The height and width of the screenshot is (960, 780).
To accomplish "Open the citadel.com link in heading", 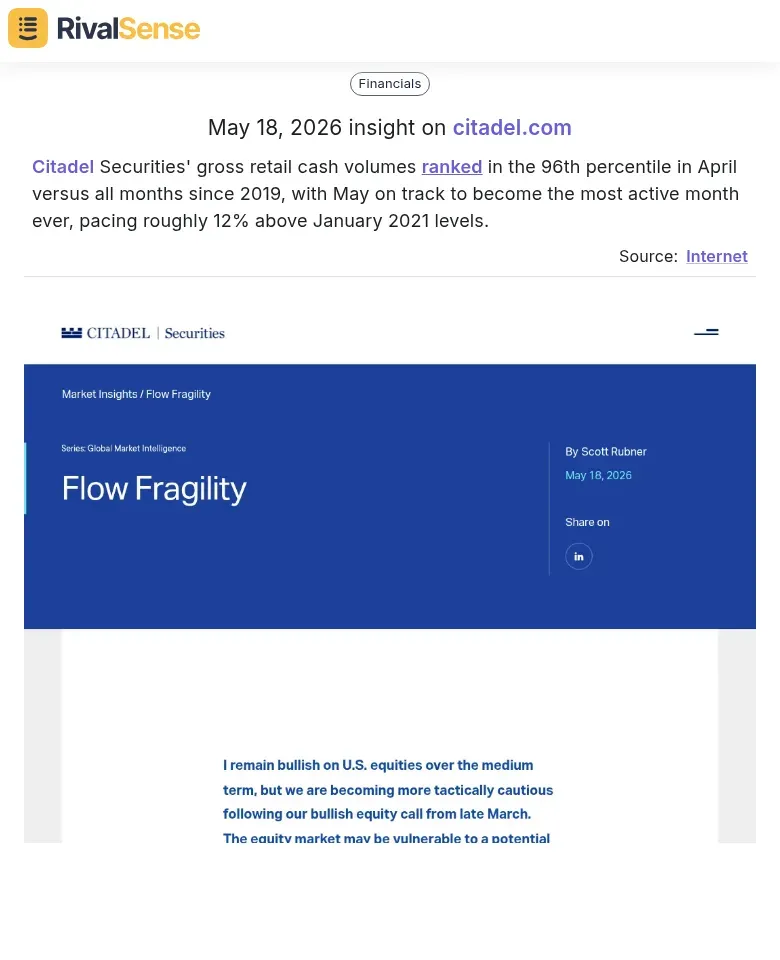I will point(512,127).
